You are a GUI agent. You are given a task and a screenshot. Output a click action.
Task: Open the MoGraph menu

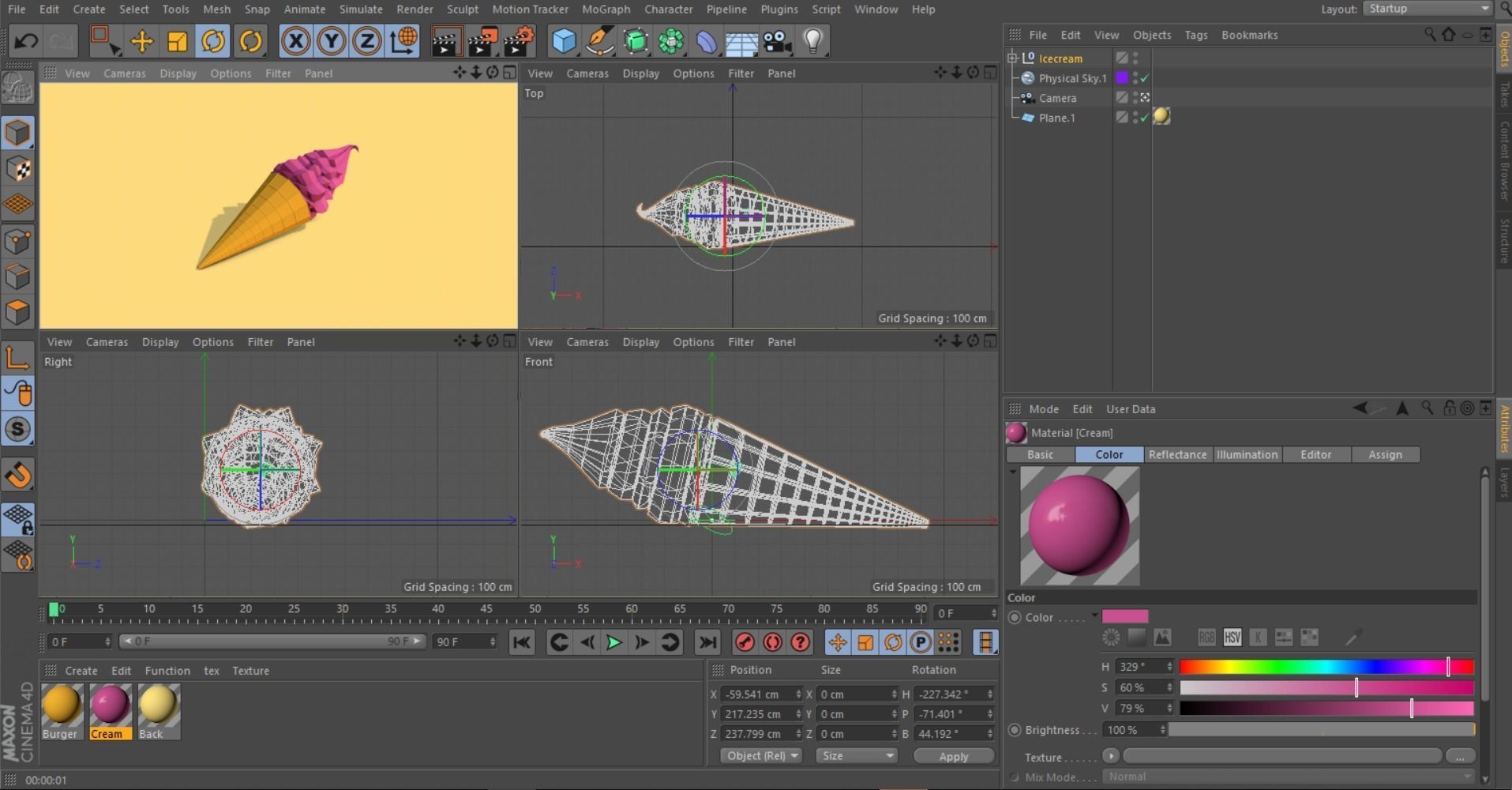click(606, 9)
